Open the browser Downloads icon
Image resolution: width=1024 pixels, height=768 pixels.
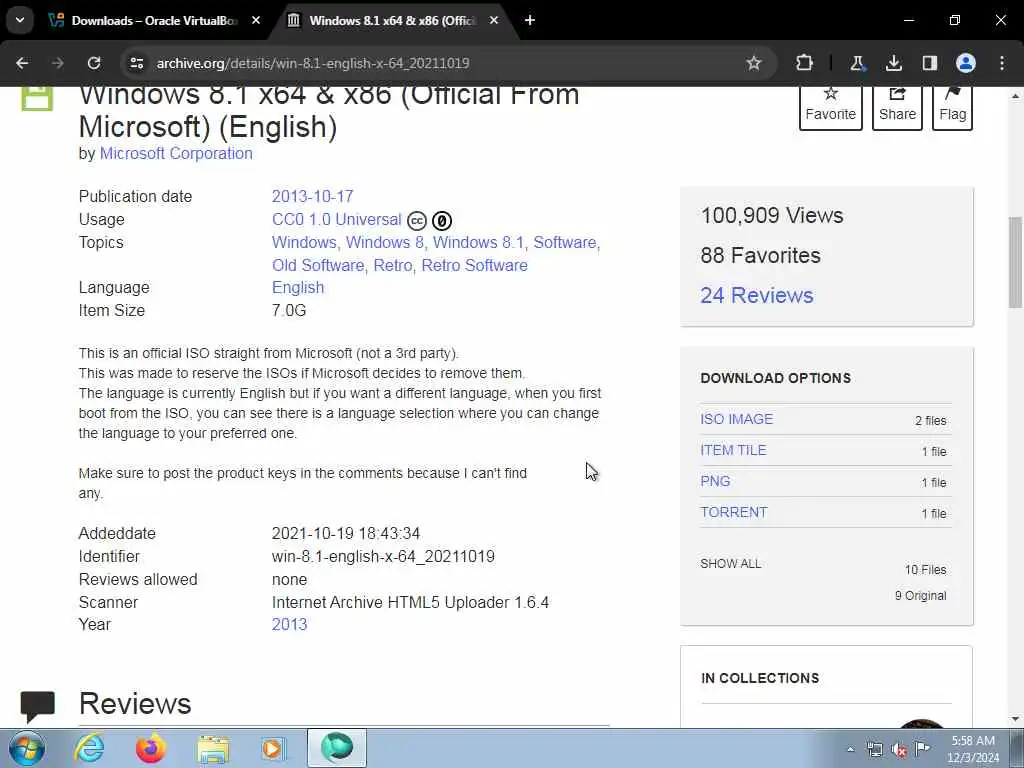coord(893,63)
